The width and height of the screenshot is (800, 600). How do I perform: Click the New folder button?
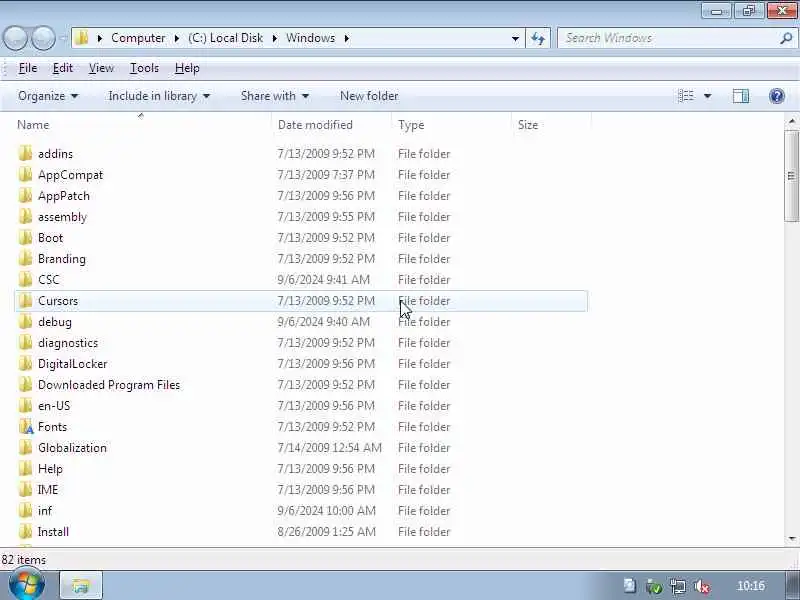coord(369,96)
